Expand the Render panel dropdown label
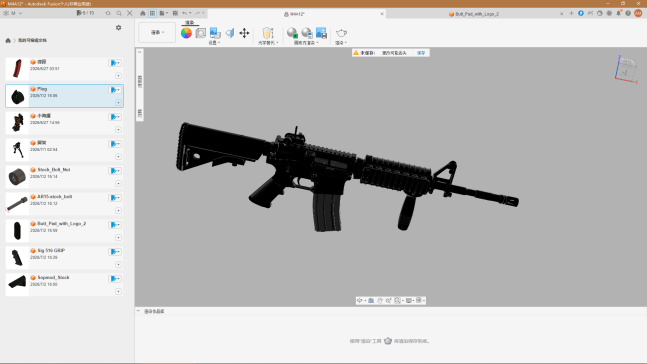The height and width of the screenshot is (364, 647). pos(341,43)
